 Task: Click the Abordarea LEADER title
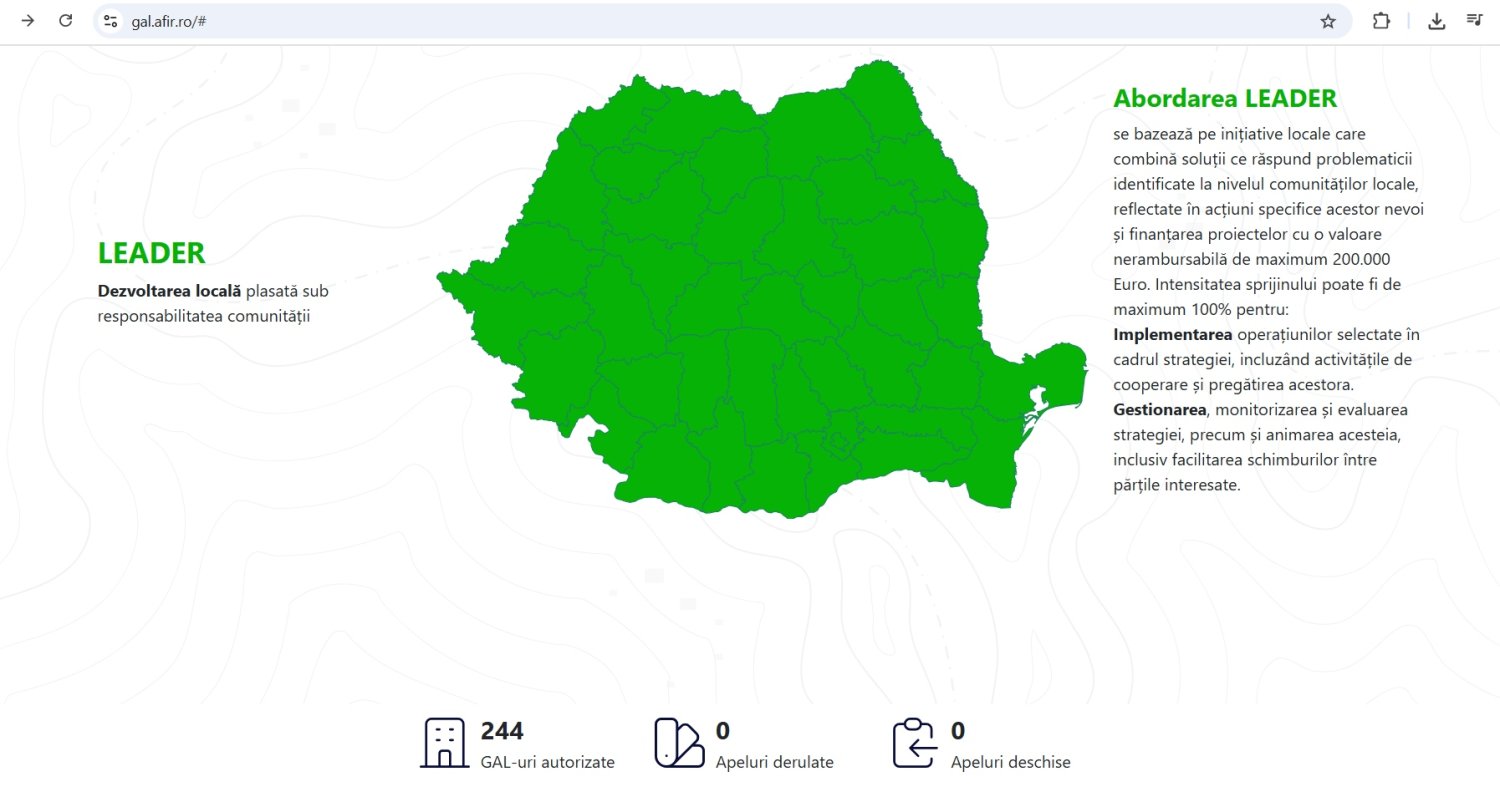[x=1225, y=98]
